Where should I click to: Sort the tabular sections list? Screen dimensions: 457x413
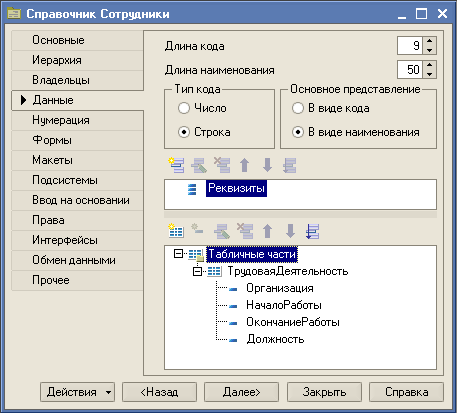[312, 231]
